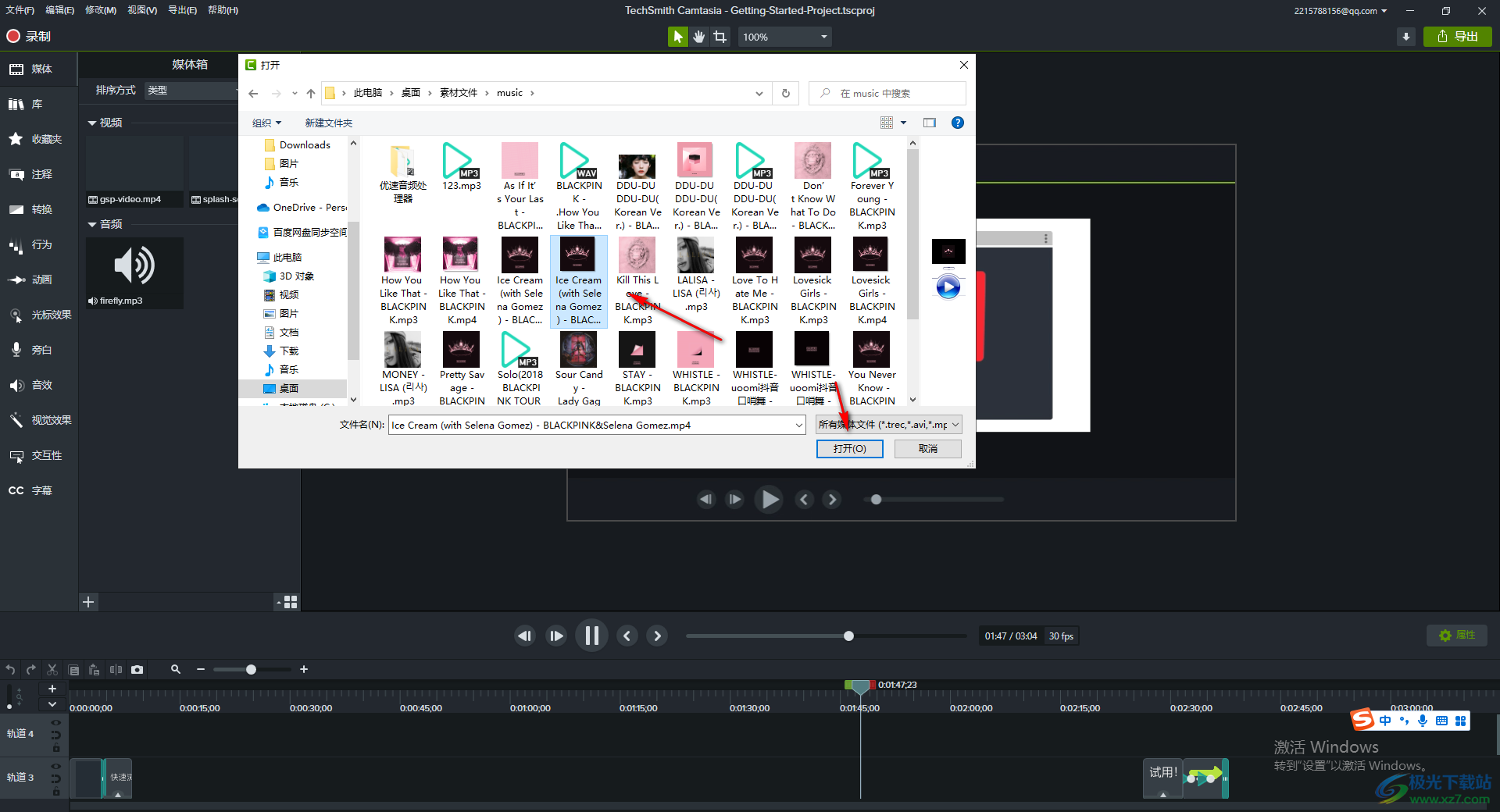Click the Open (打开) button in dialog

click(850, 449)
